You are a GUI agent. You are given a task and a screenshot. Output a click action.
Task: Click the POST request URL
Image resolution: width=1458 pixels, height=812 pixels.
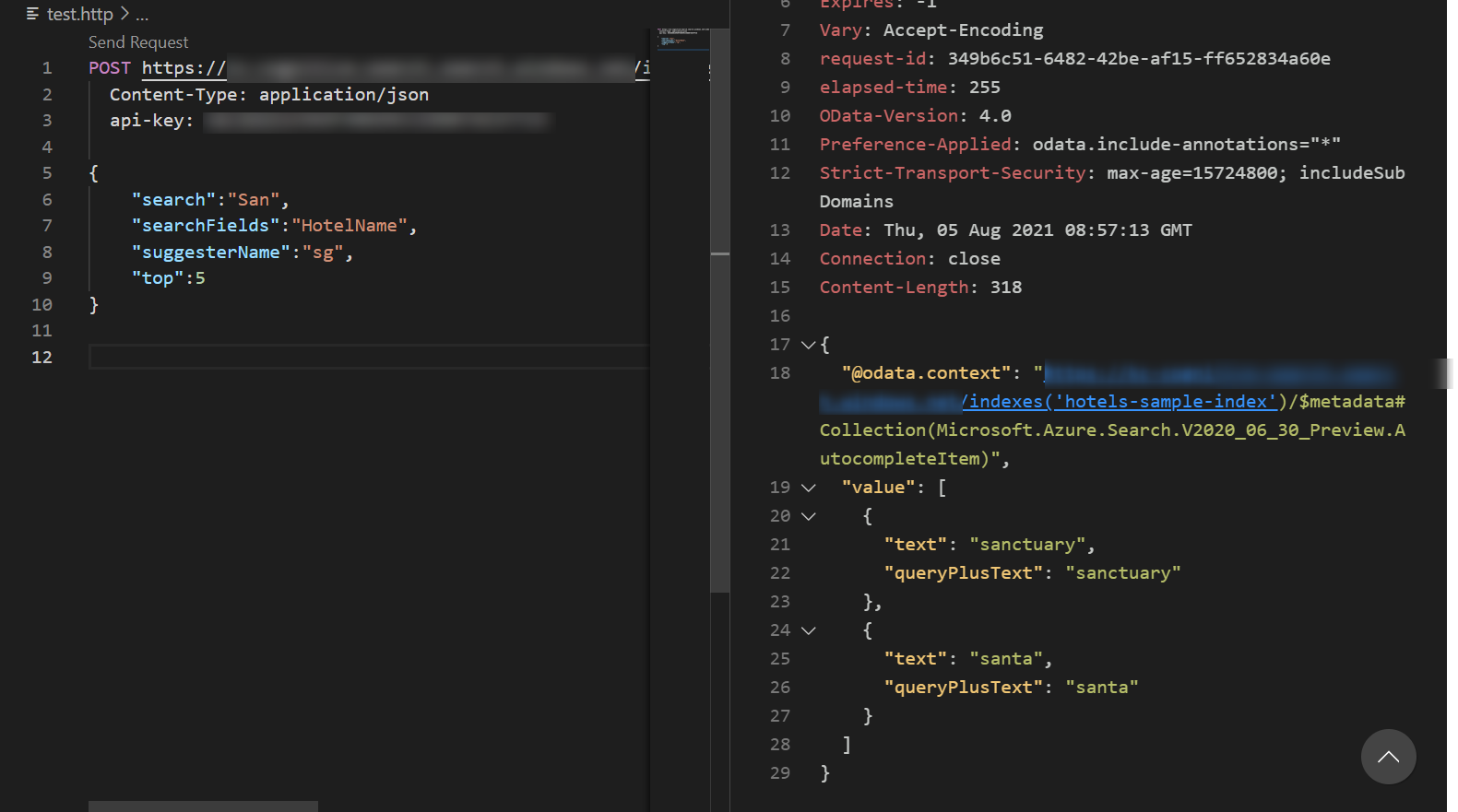pos(396,68)
